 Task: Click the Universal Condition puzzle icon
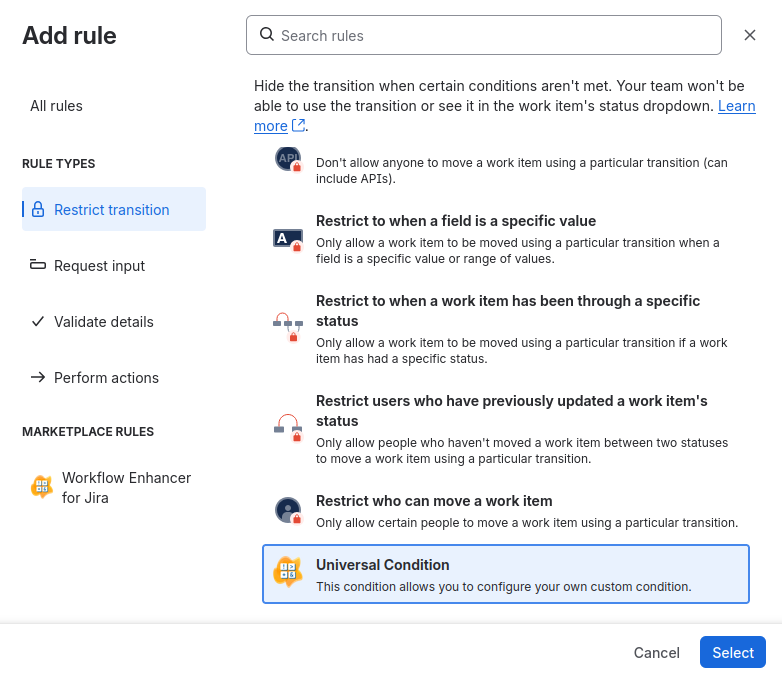[x=288, y=572]
